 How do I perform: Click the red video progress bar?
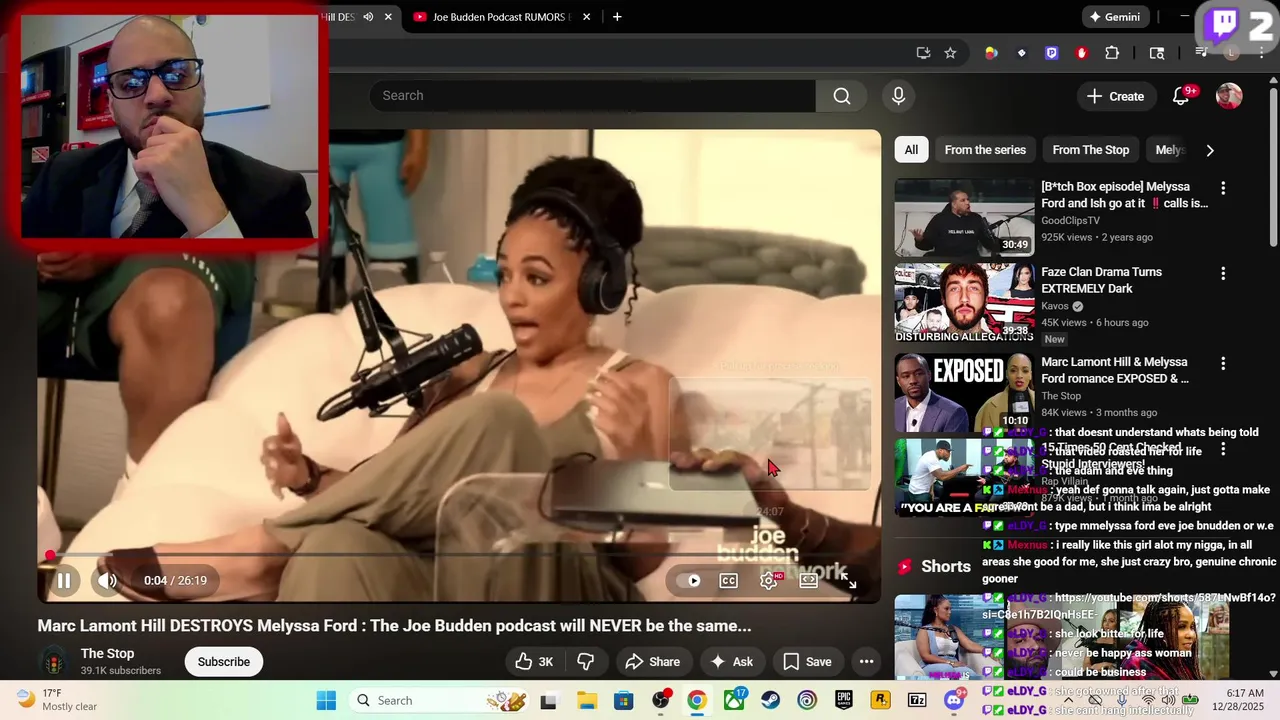click(x=459, y=555)
